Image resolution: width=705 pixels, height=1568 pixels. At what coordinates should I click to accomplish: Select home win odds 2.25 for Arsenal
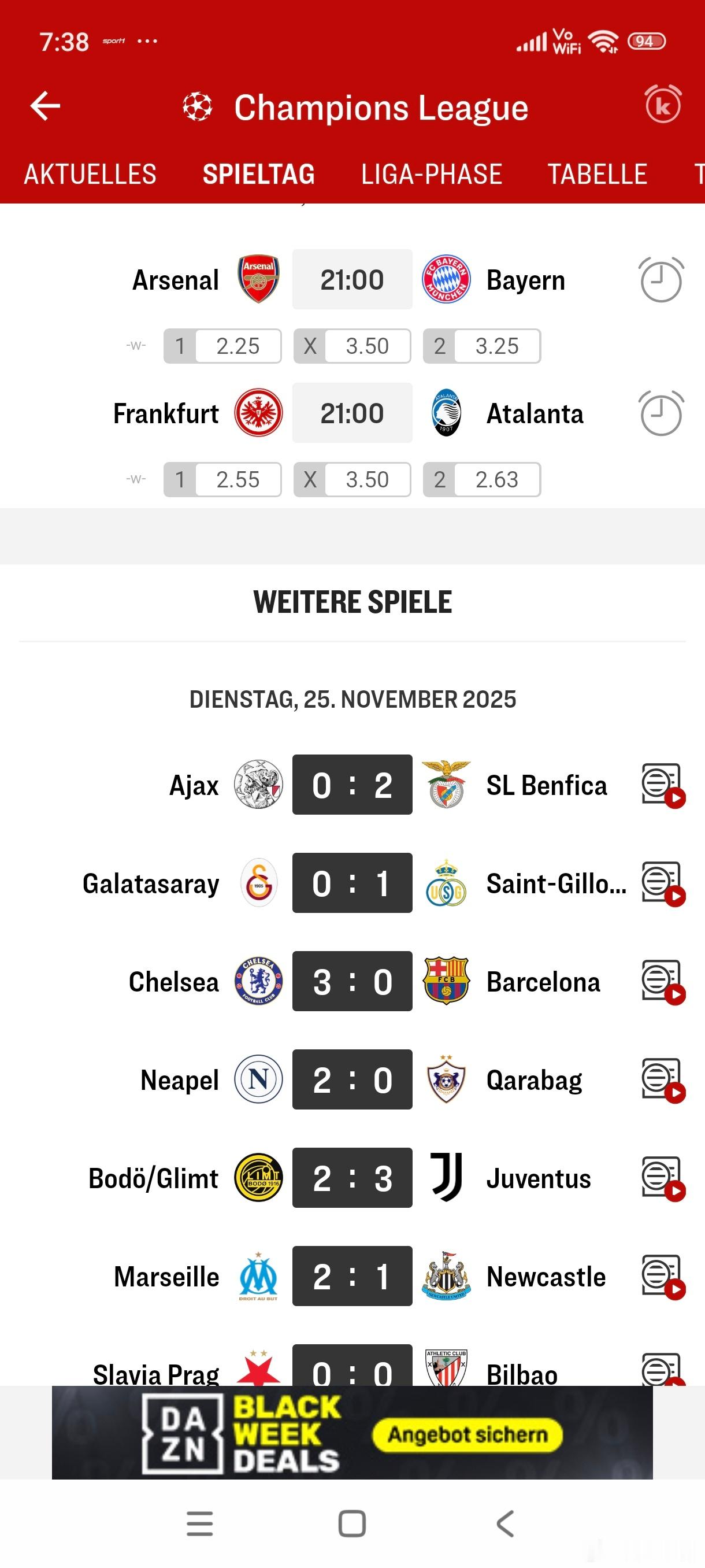click(x=222, y=346)
